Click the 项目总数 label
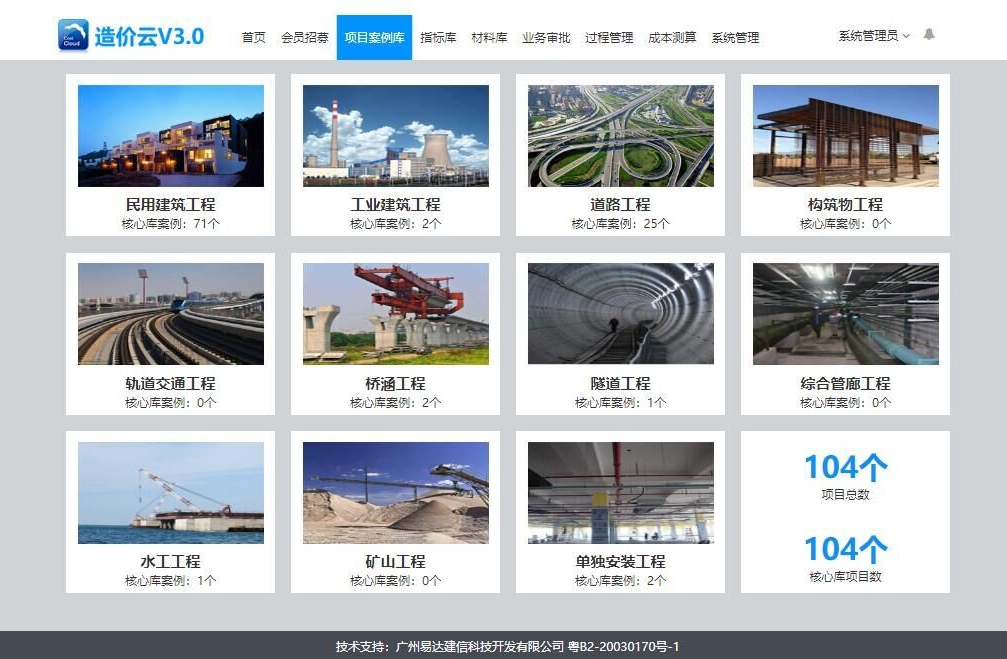1007x659 pixels. click(845, 495)
